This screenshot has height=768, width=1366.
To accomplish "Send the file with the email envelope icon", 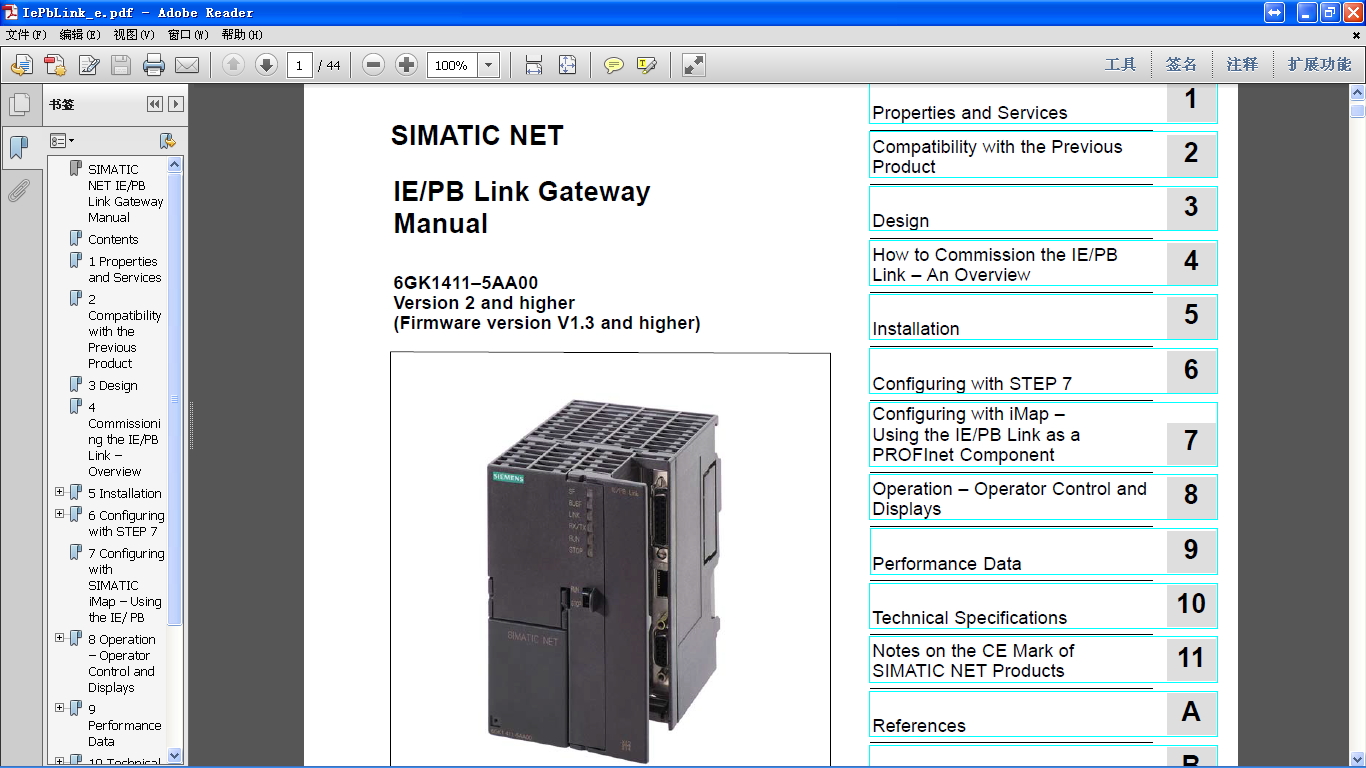I will [x=187, y=65].
